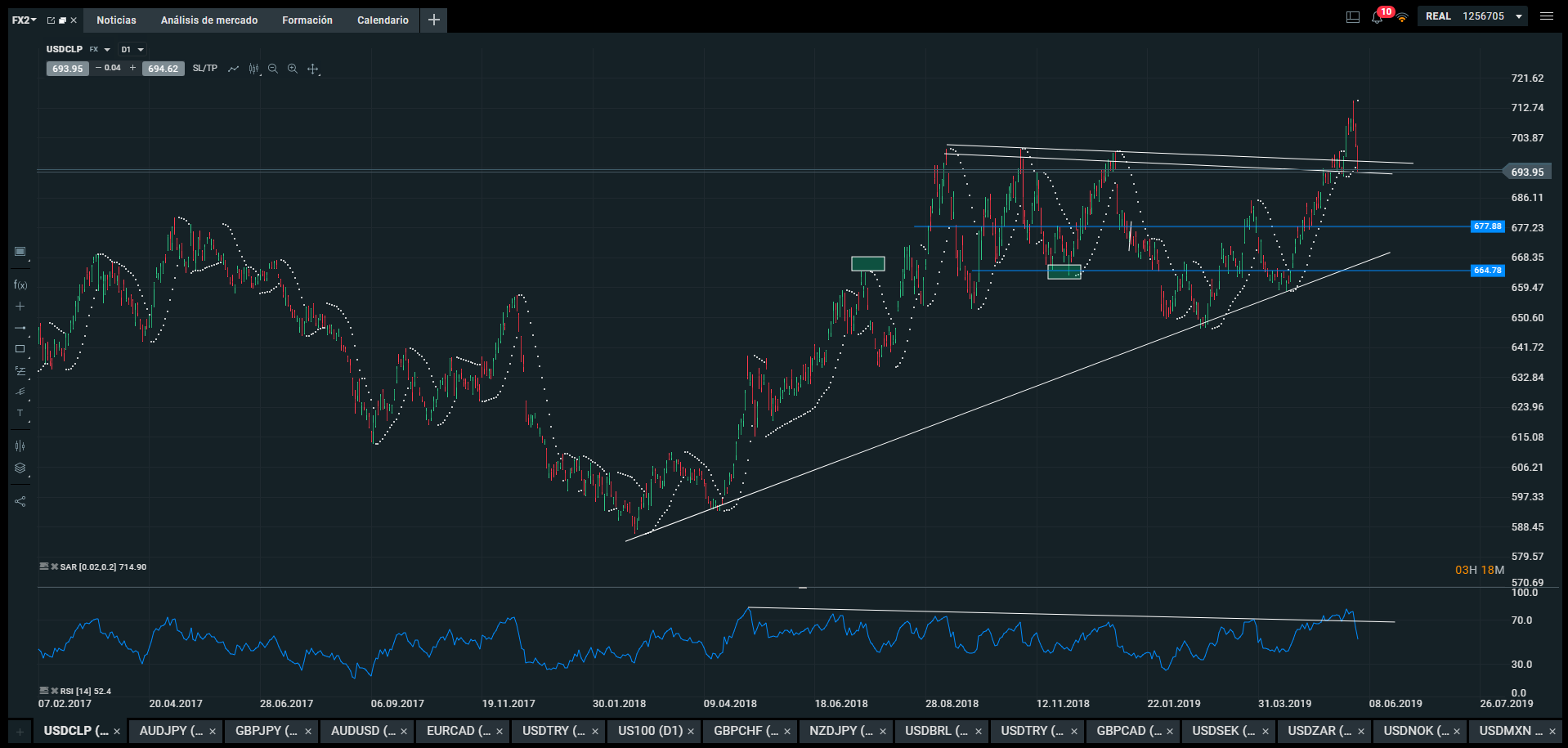Click the 677.88 horizontal line price label
Viewport: 1568px width, 748px height.
click(x=1487, y=226)
